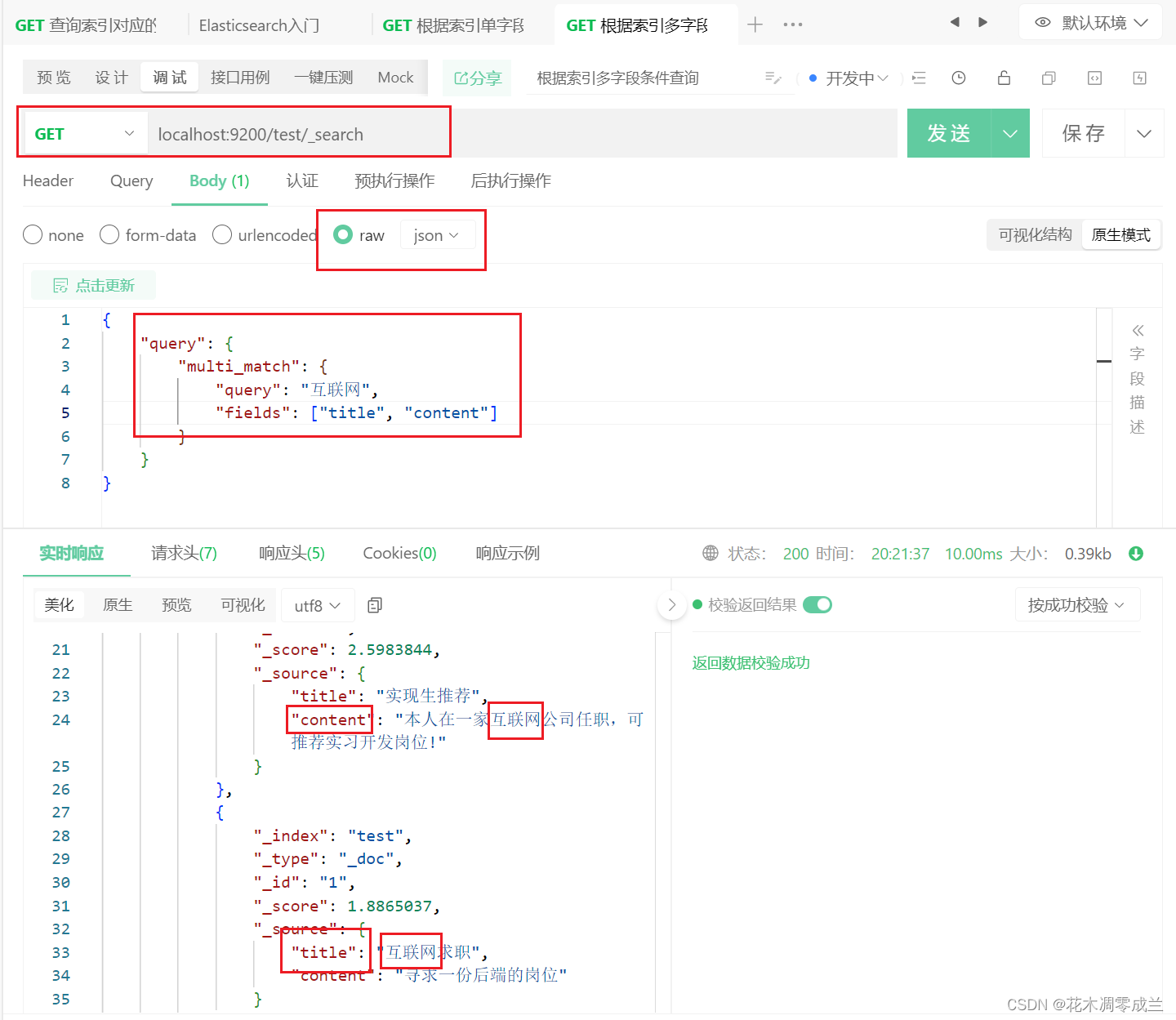Open the GET method dropdown
1176x1020 pixels.
(84, 134)
